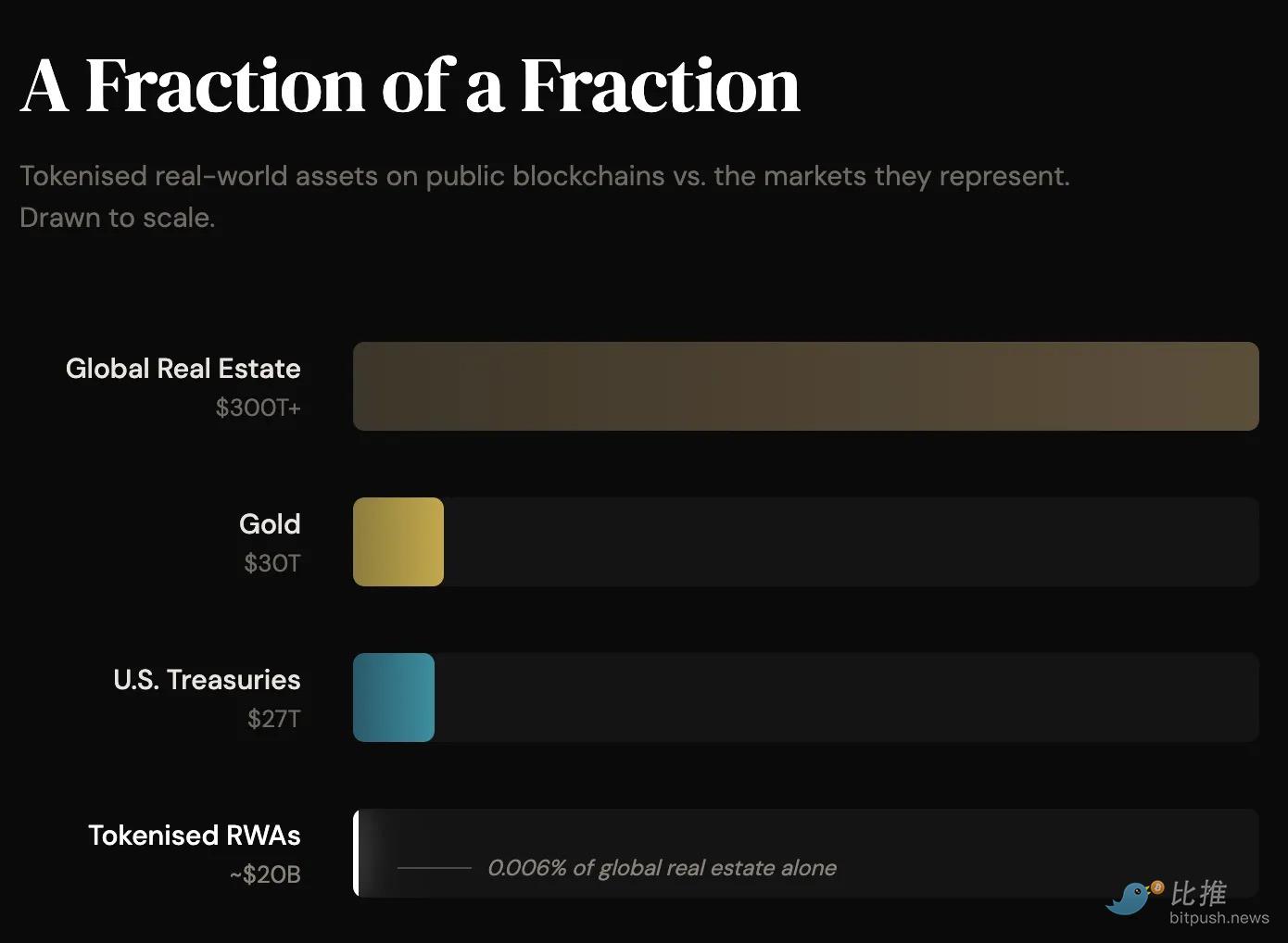Viewport: 1288px width, 943px height.
Task: Click the bitpush.news watermark link
Action: 1219,918
